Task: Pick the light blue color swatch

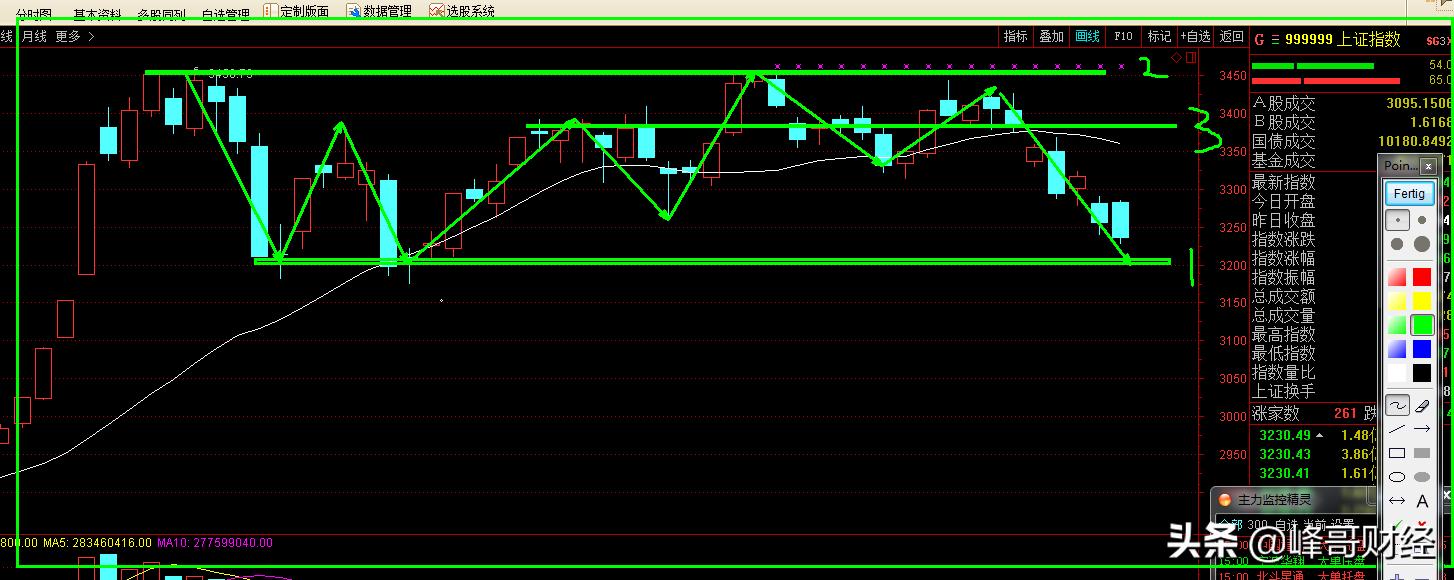Action: (1397, 349)
